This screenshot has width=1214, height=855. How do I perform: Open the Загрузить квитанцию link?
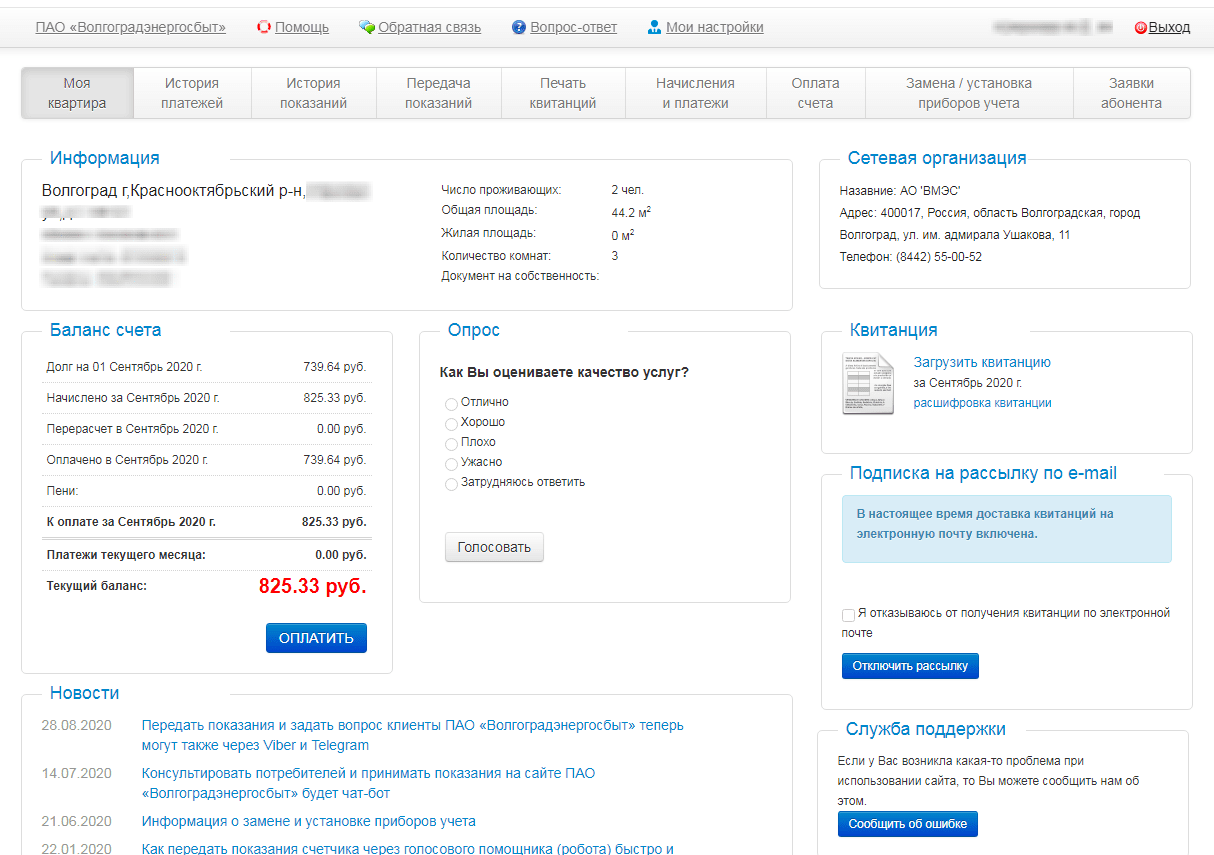(x=981, y=362)
